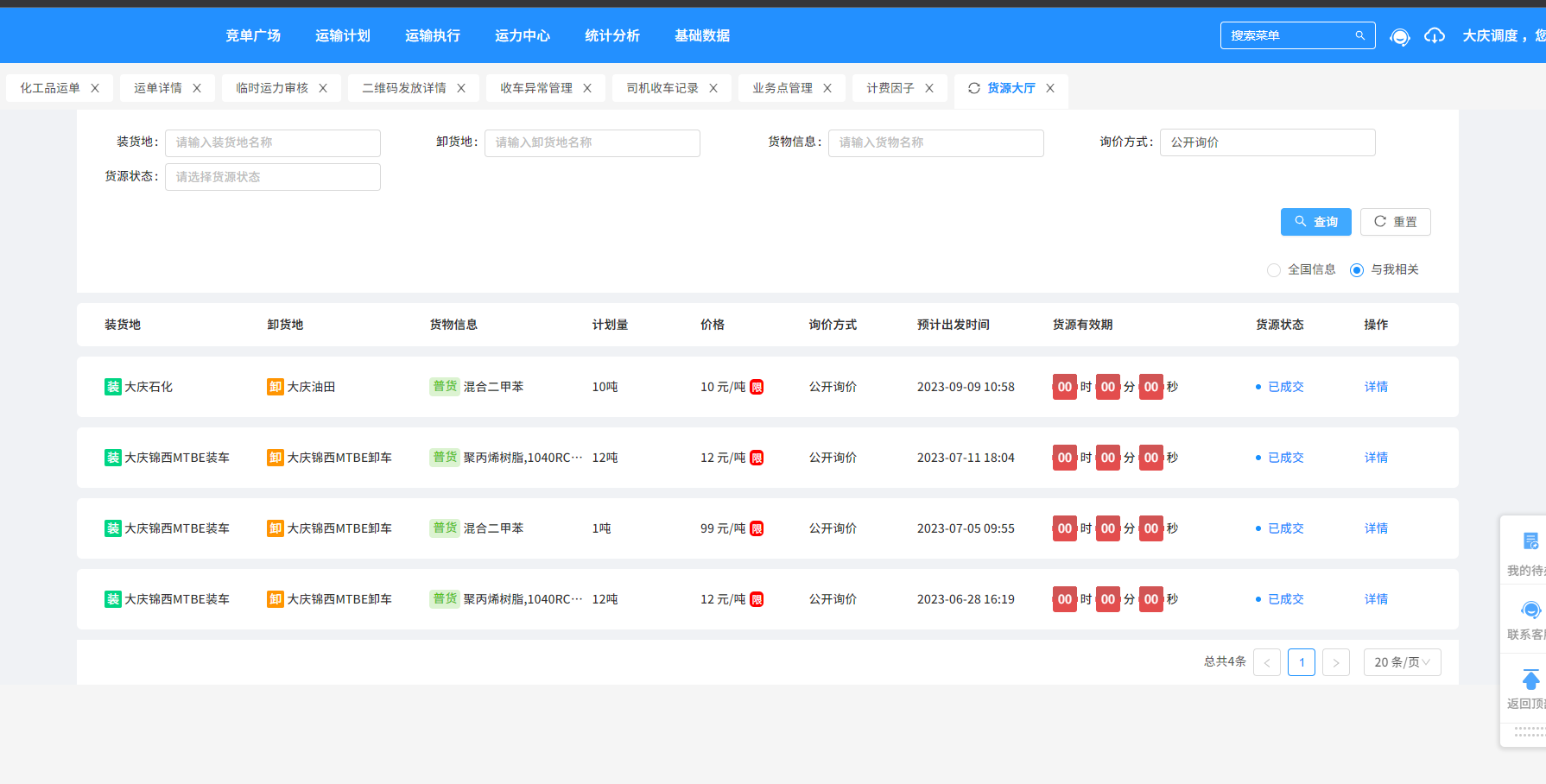Click the orange 卸 icon beside 大庆油田
The width and height of the screenshot is (1546, 784).
pyautogui.click(x=276, y=387)
